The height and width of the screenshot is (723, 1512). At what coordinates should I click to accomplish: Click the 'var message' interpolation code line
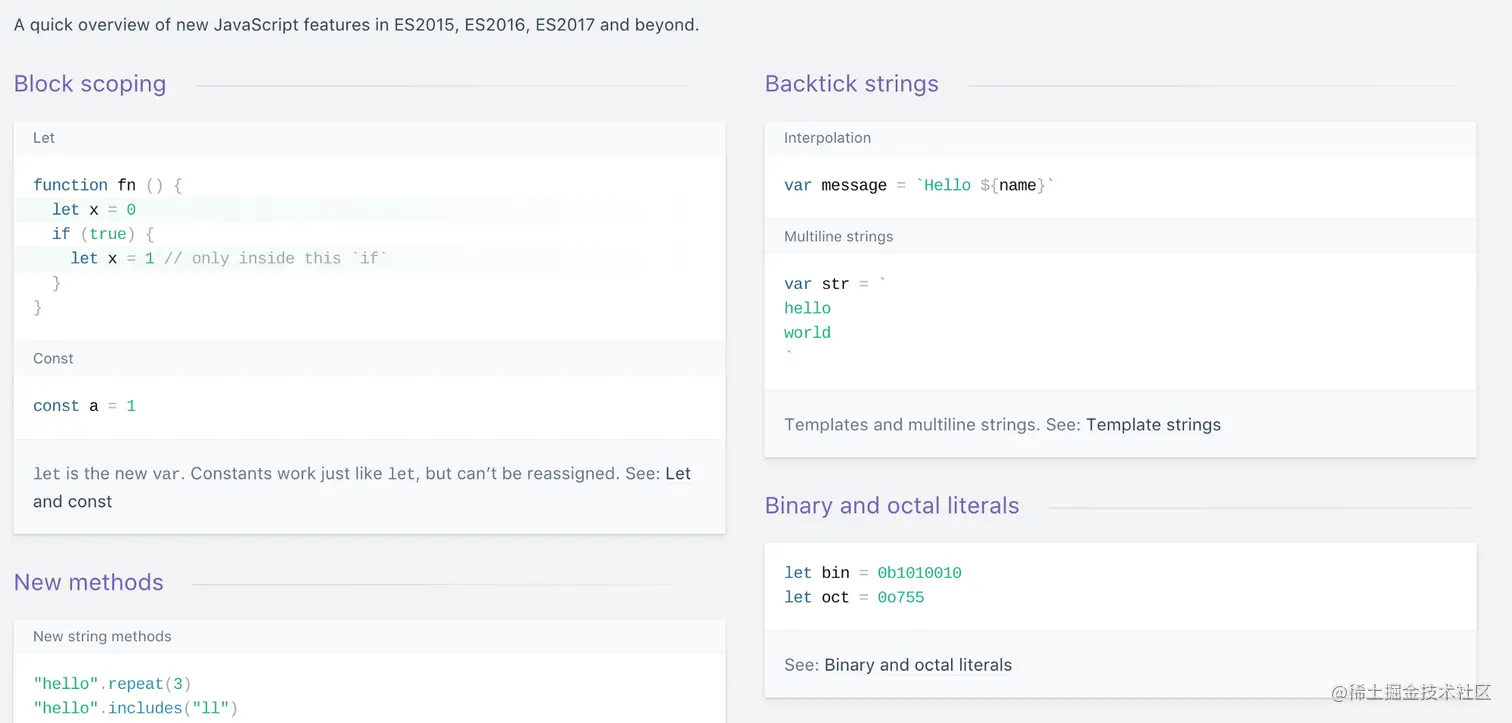918,185
